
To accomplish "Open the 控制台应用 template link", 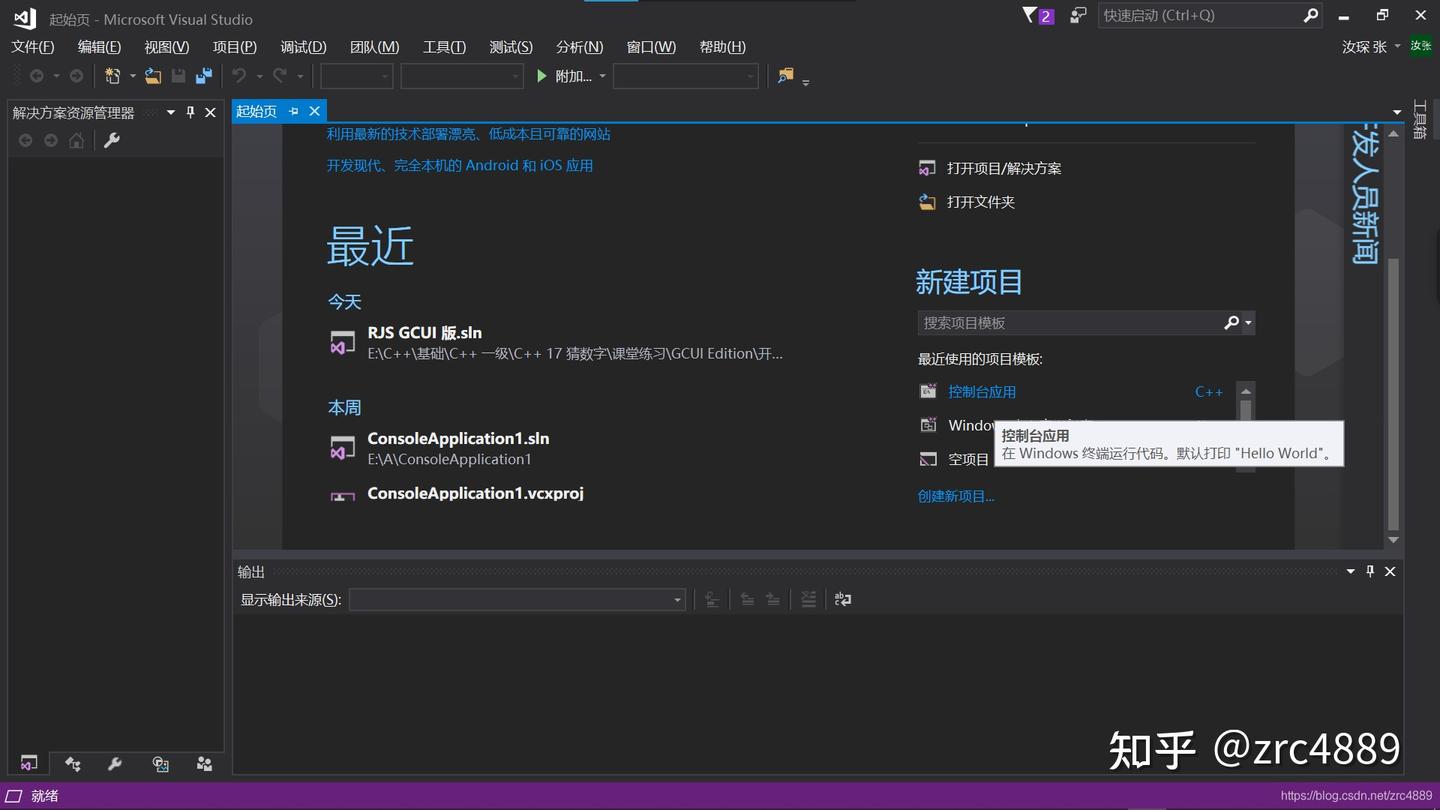I will [x=982, y=392].
